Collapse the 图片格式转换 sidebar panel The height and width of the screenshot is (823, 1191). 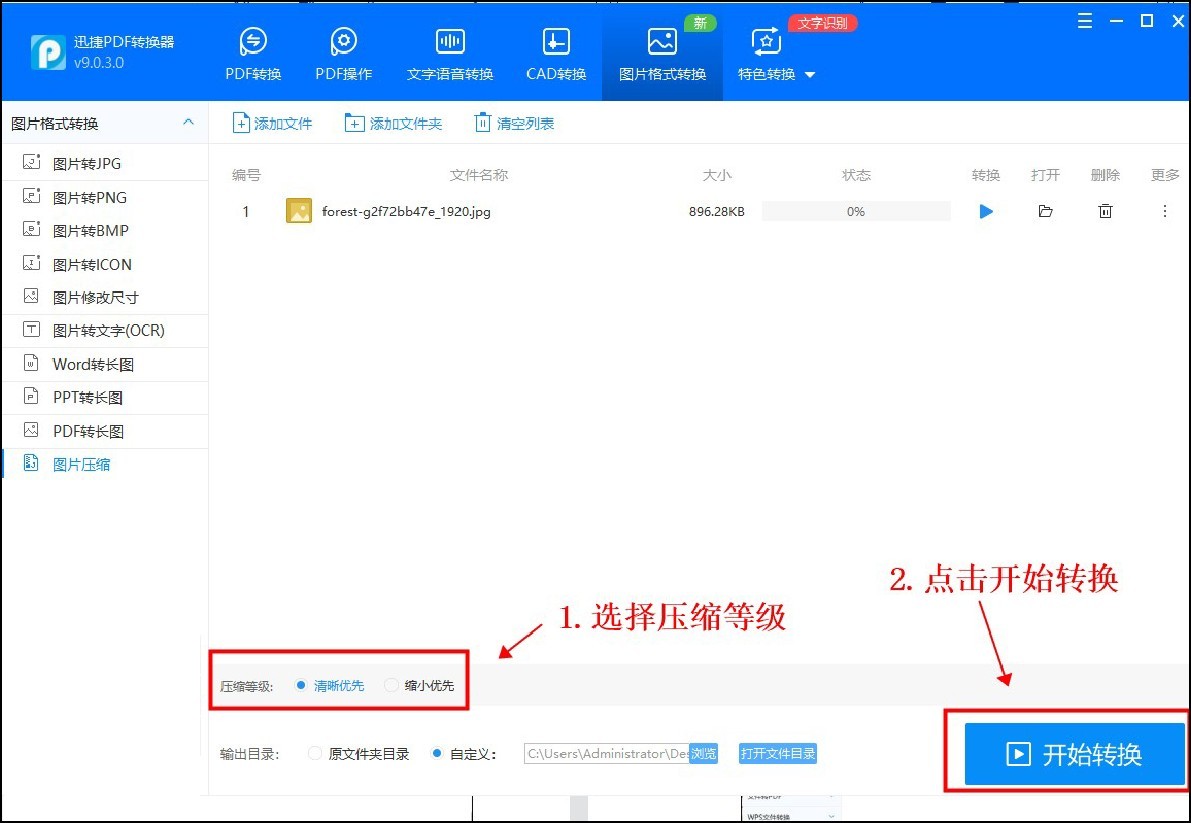[188, 121]
